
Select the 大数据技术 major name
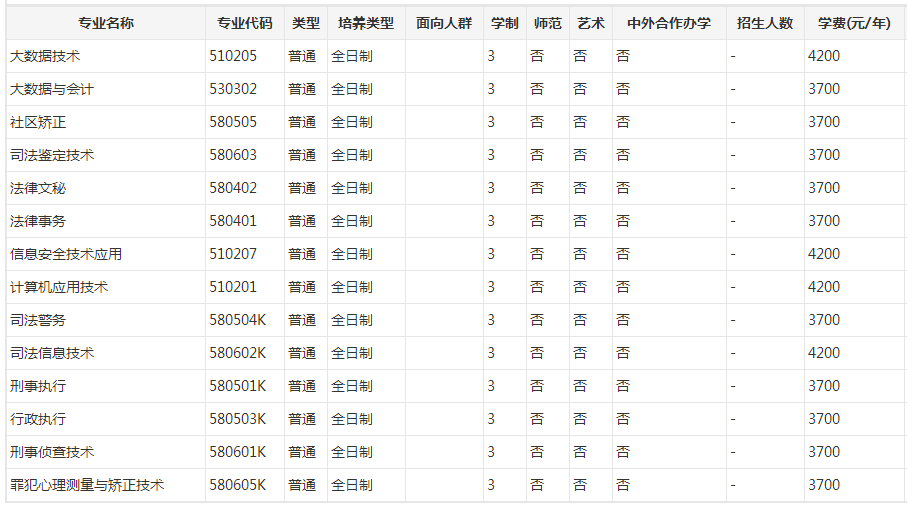click(x=45, y=56)
